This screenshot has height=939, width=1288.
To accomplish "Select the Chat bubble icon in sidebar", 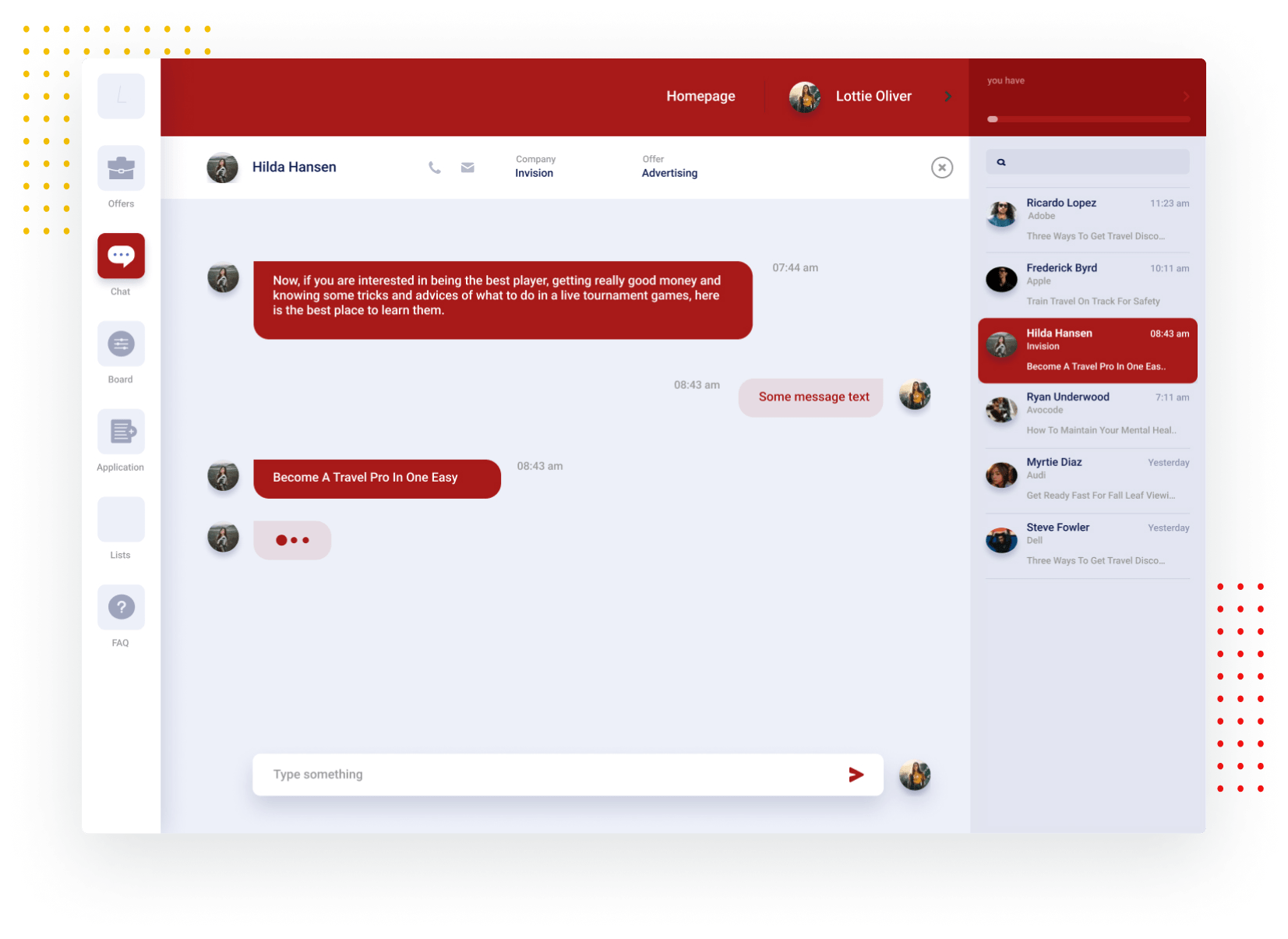I will click(x=121, y=256).
